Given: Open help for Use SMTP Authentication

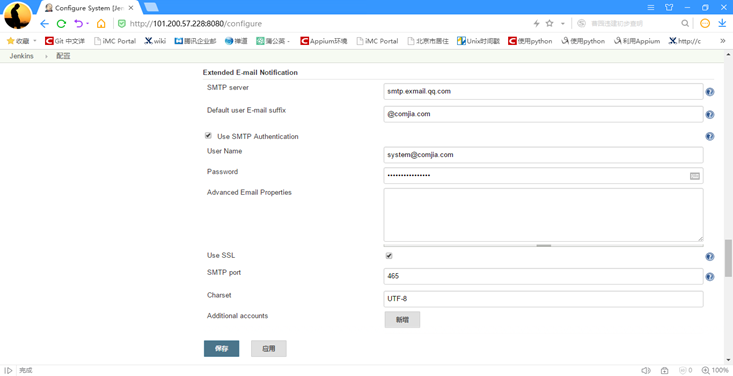Looking at the screenshot, I should tap(710, 137).
